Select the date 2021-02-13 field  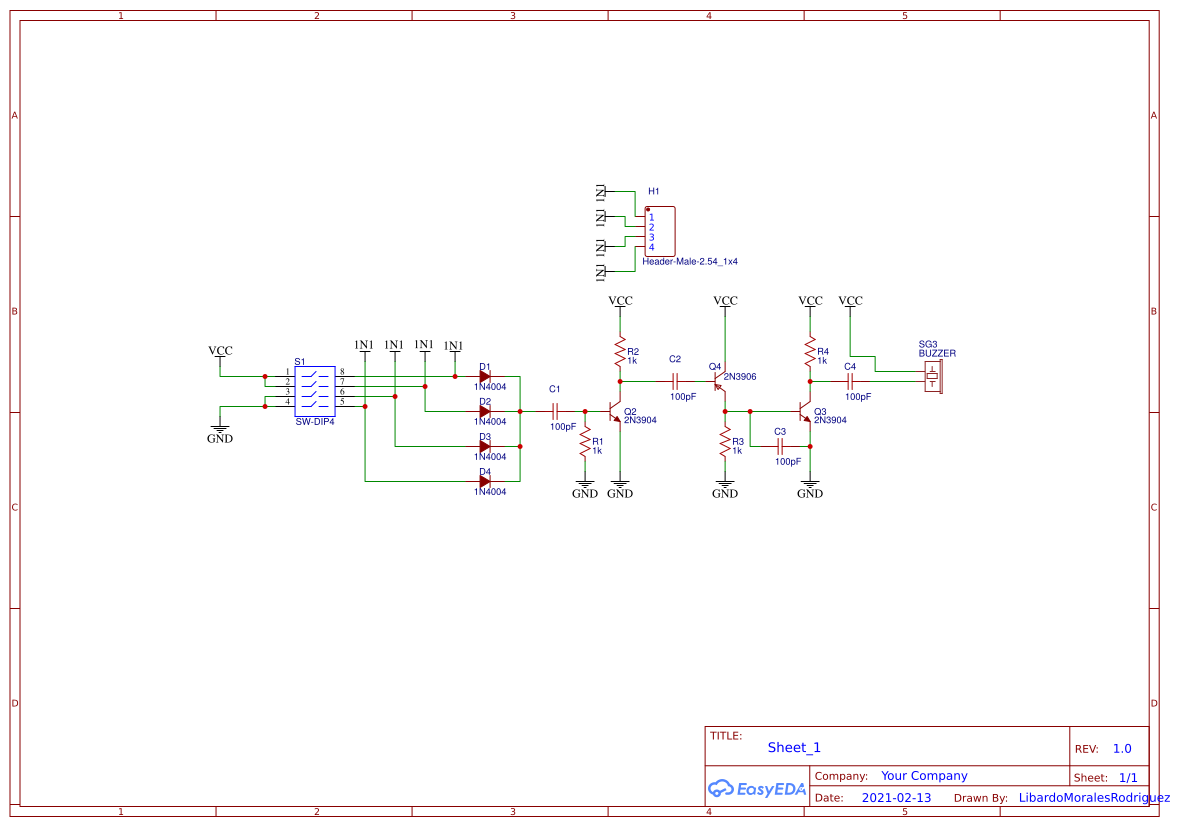(x=897, y=797)
